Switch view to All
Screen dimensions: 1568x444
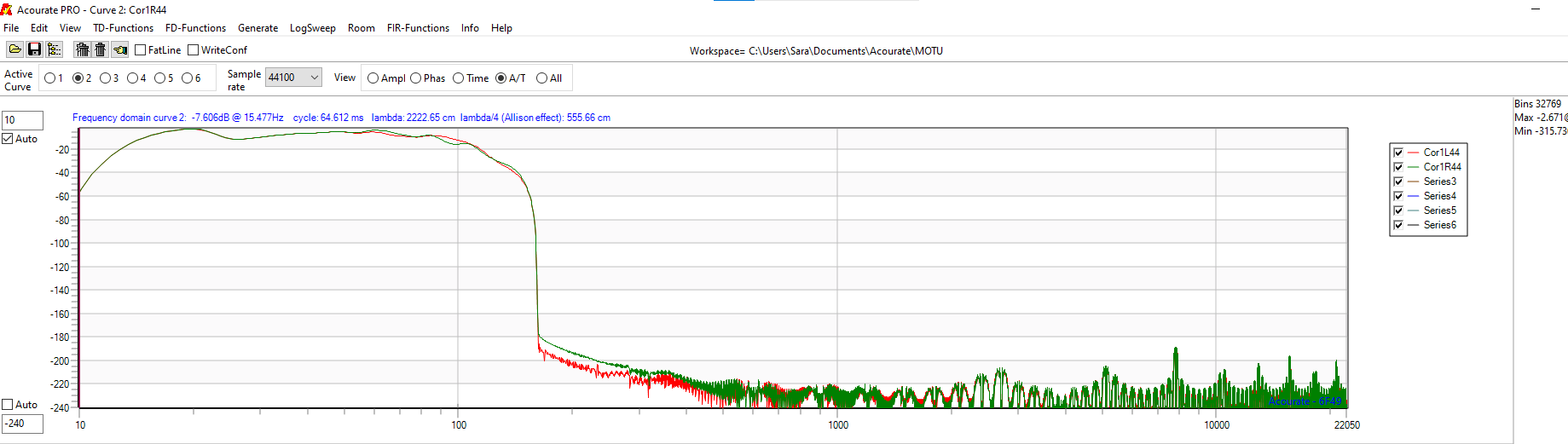pos(541,78)
